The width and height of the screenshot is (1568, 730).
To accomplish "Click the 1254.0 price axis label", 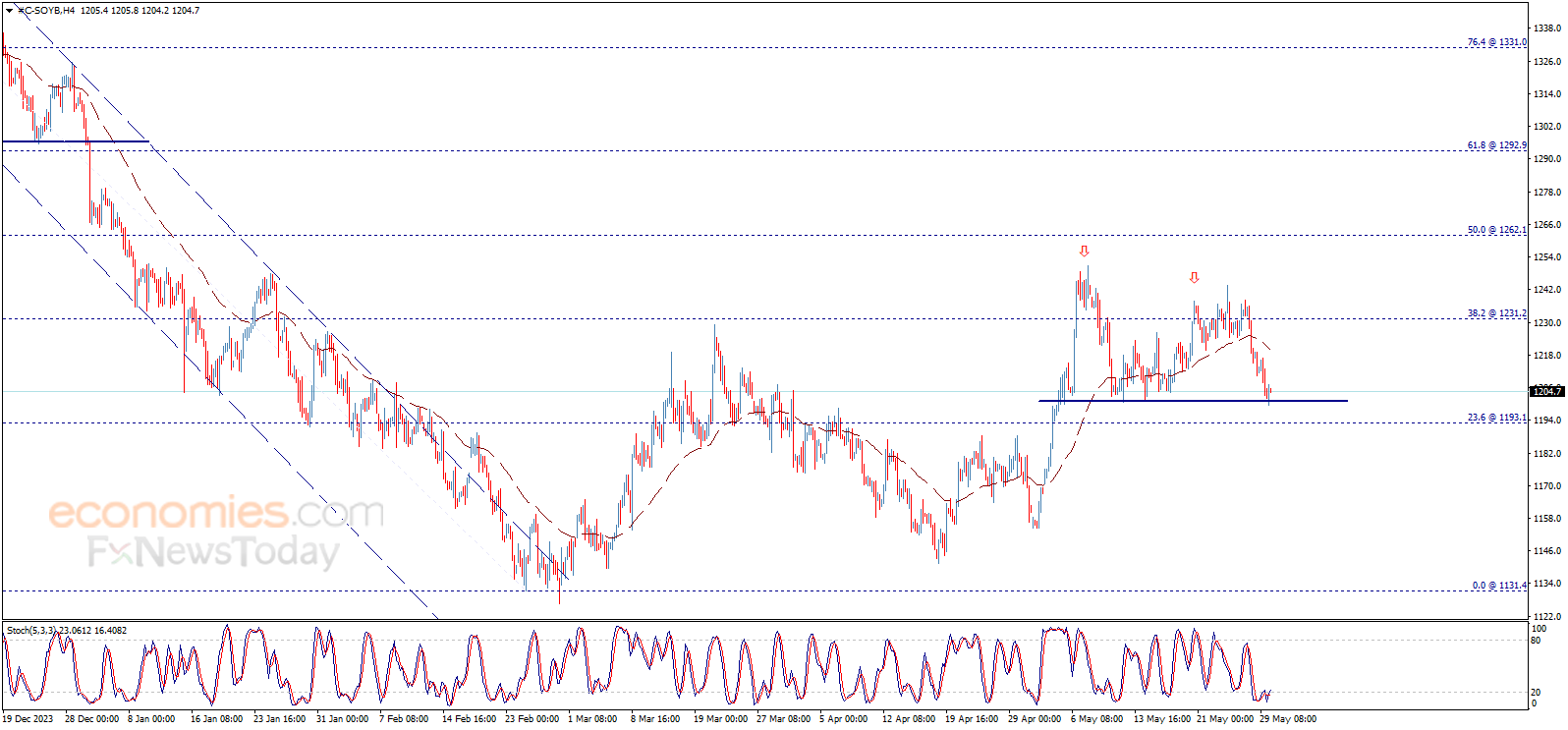I will tap(1547, 257).
